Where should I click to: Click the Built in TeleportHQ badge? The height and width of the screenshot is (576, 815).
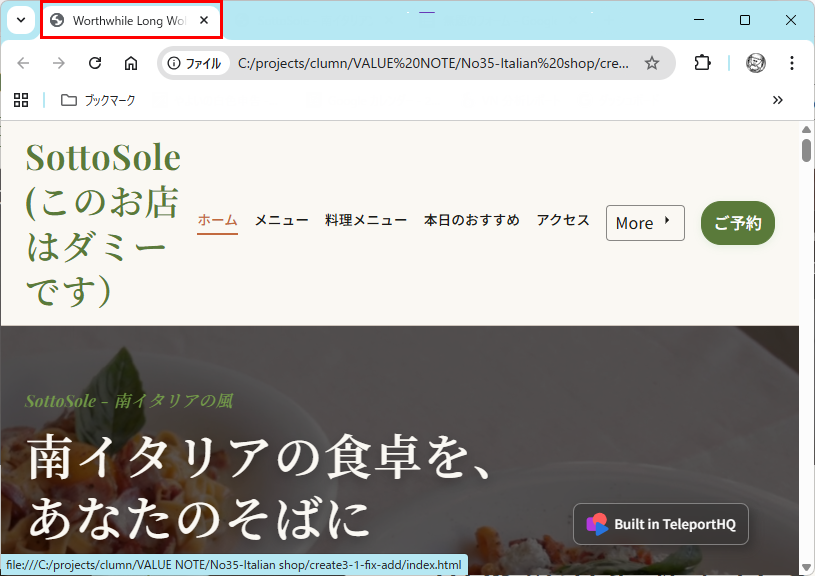click(660, 523)
